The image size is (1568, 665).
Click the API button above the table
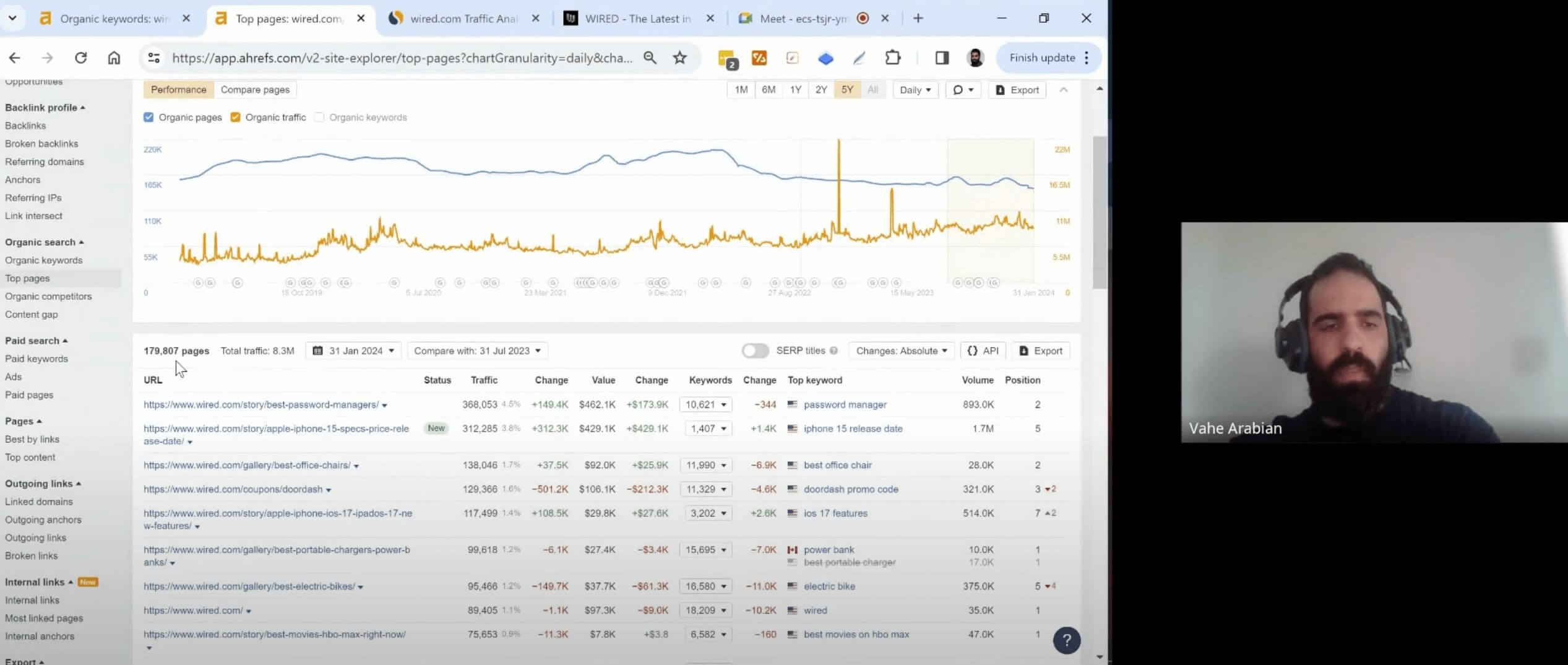(983, 350)
